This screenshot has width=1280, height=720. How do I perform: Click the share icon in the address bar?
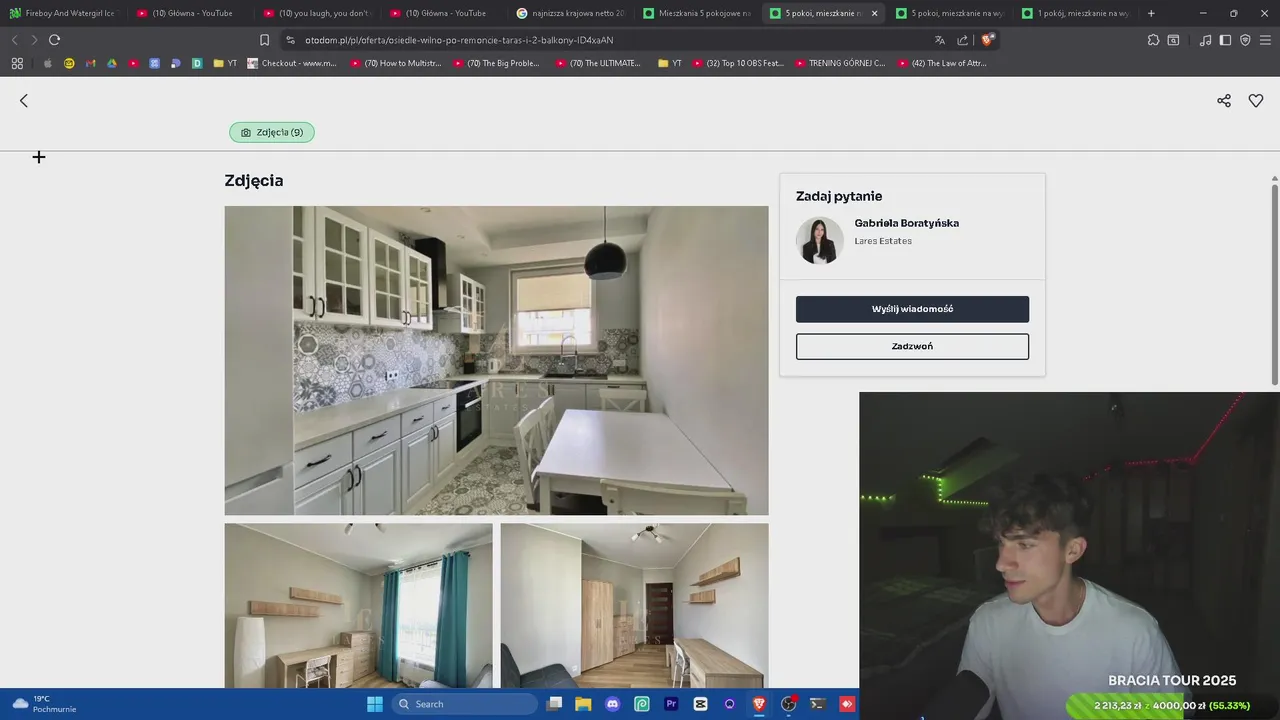pos(962,40)
